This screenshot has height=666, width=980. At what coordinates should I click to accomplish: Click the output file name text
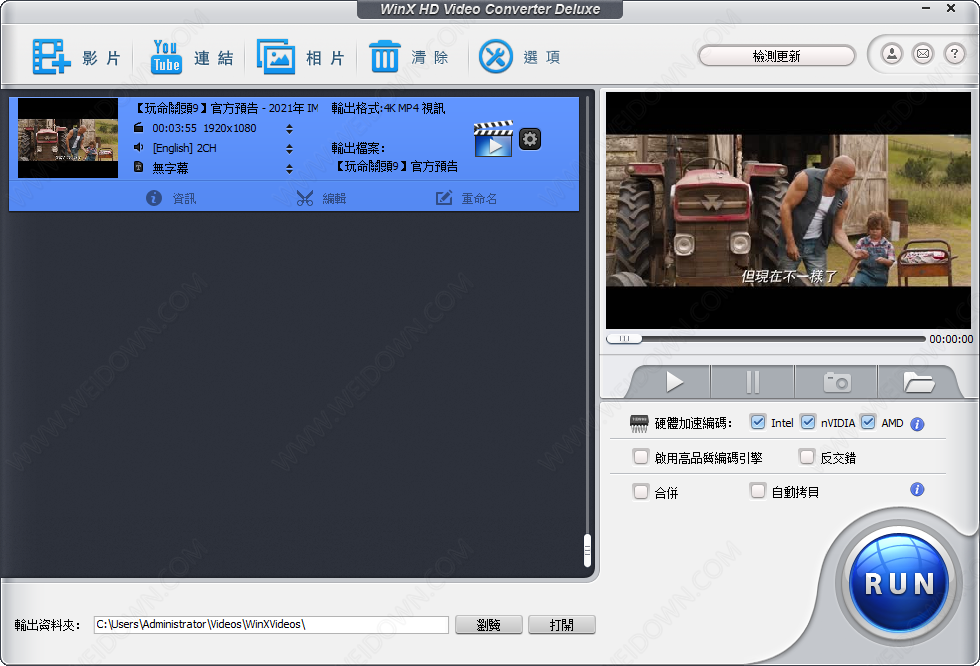(397, 166)
